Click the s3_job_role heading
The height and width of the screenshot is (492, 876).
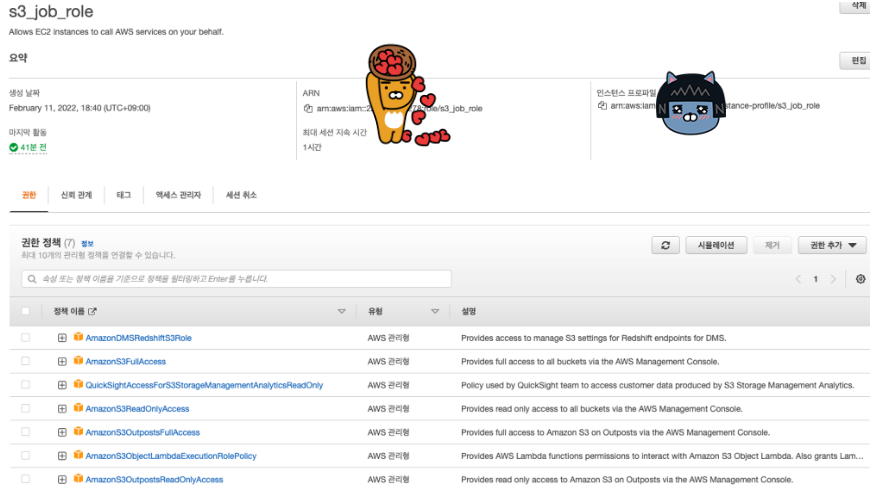click(51, 12)
